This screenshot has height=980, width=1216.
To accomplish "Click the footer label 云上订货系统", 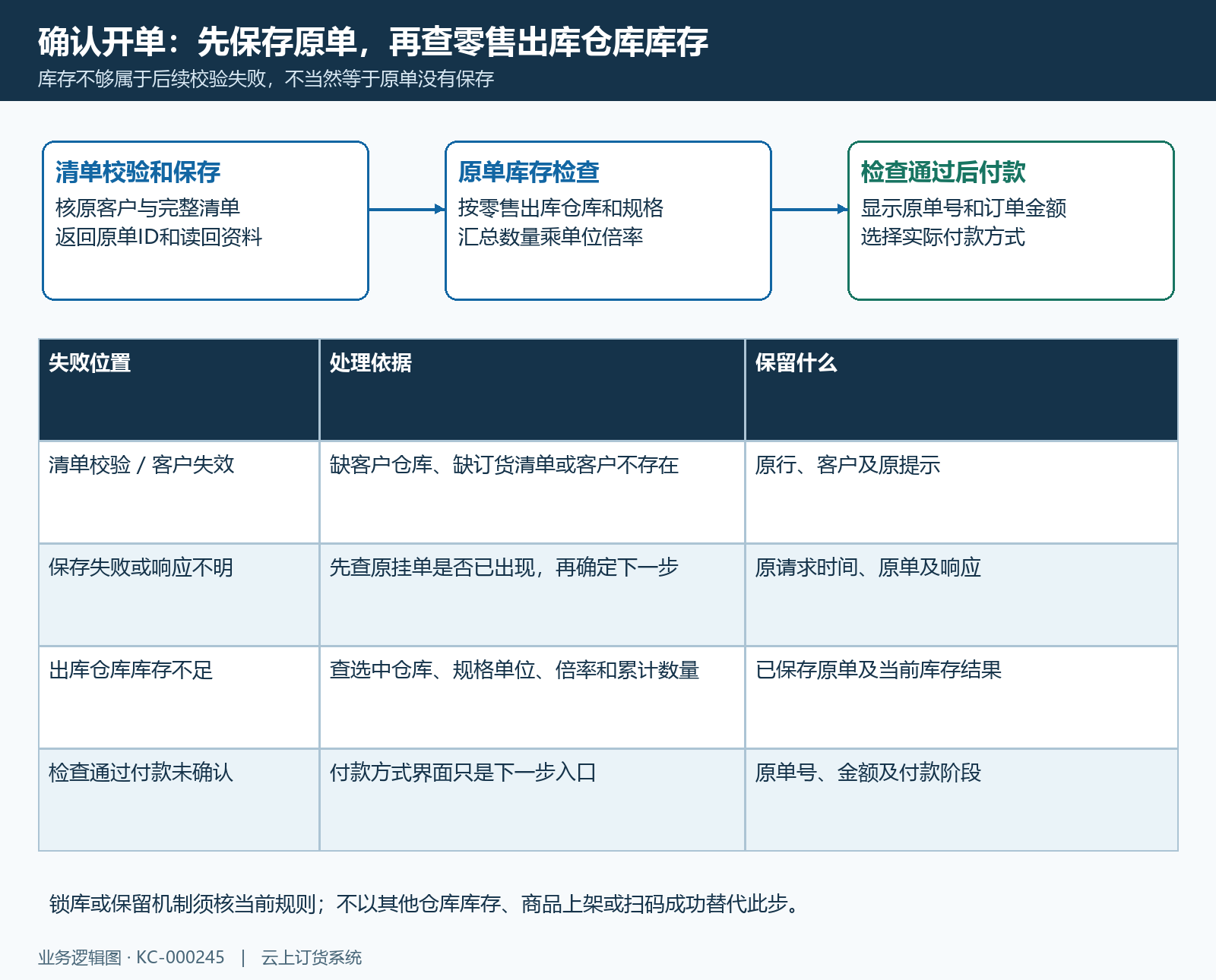I will (x=312, y=958).
